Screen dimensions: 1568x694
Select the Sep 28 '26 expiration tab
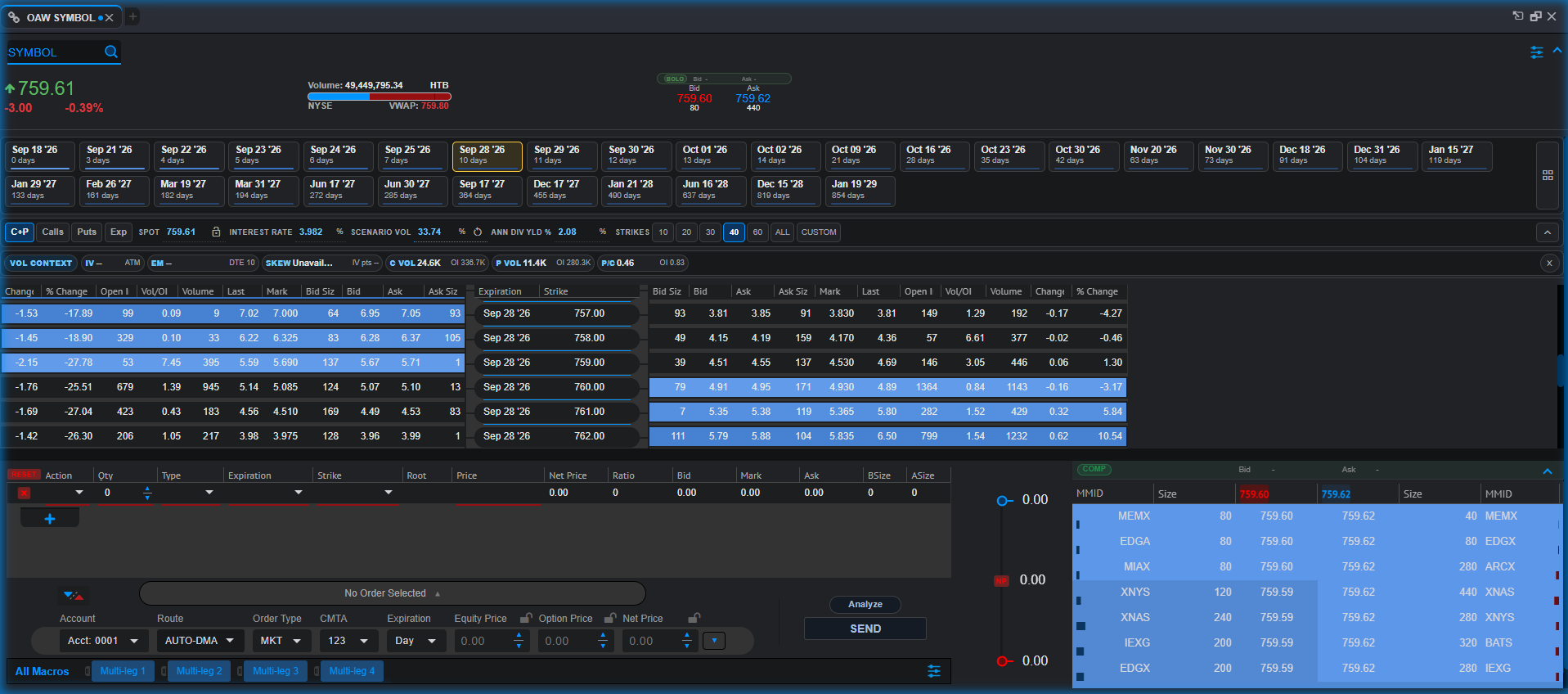[x=487, y=156]
